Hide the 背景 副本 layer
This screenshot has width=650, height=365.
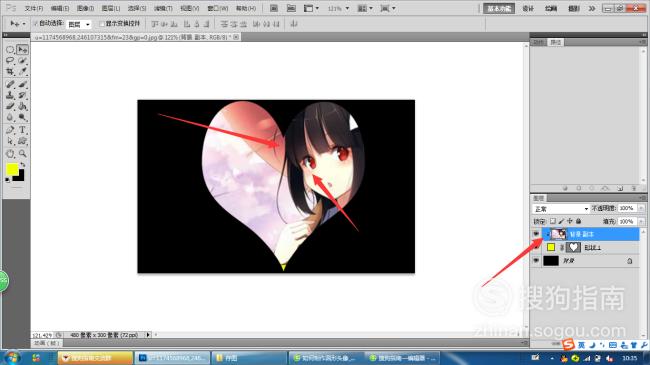click(536, 234)
